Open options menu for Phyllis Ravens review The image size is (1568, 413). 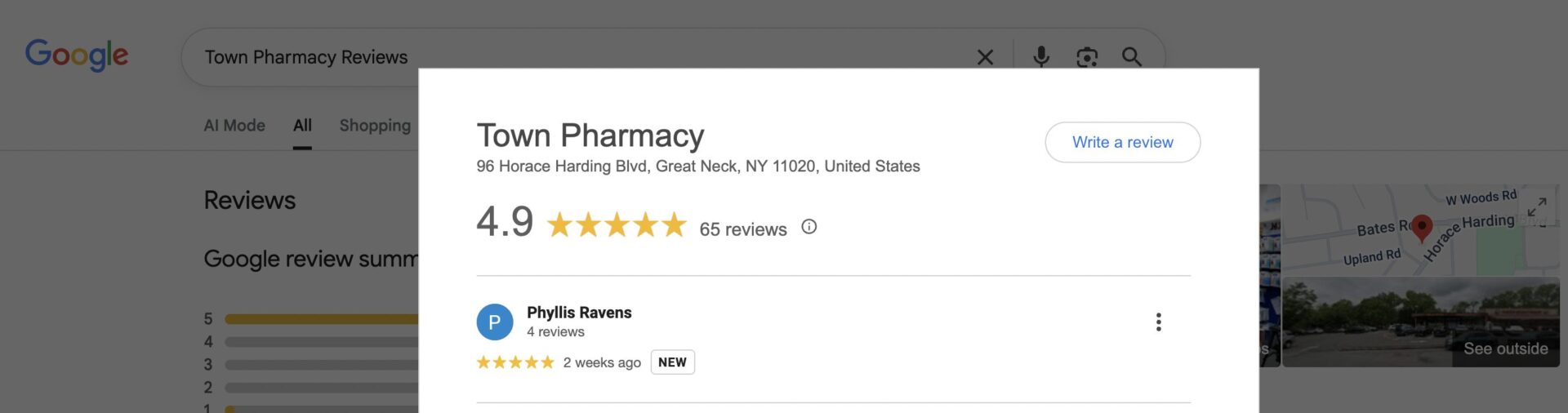point(1158,322)
